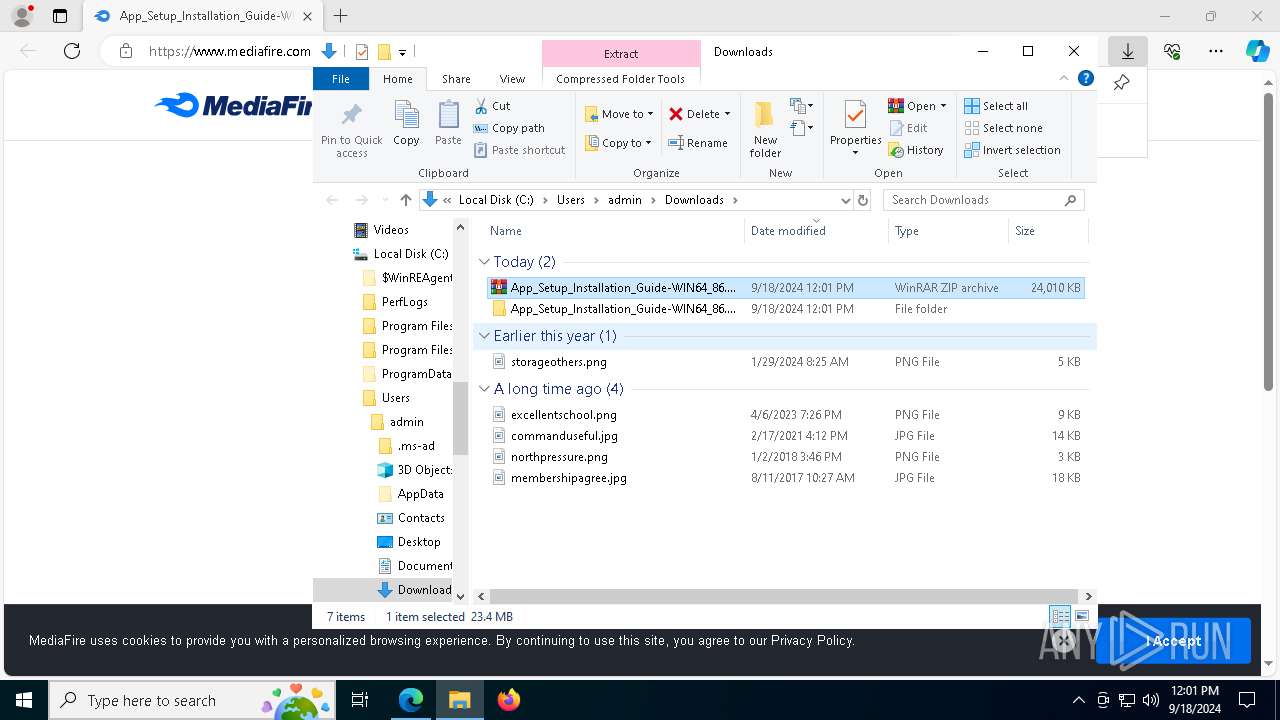1280x720 pixels.
Task: Pin the Edge downloads panel
Action: point(1121,83)
